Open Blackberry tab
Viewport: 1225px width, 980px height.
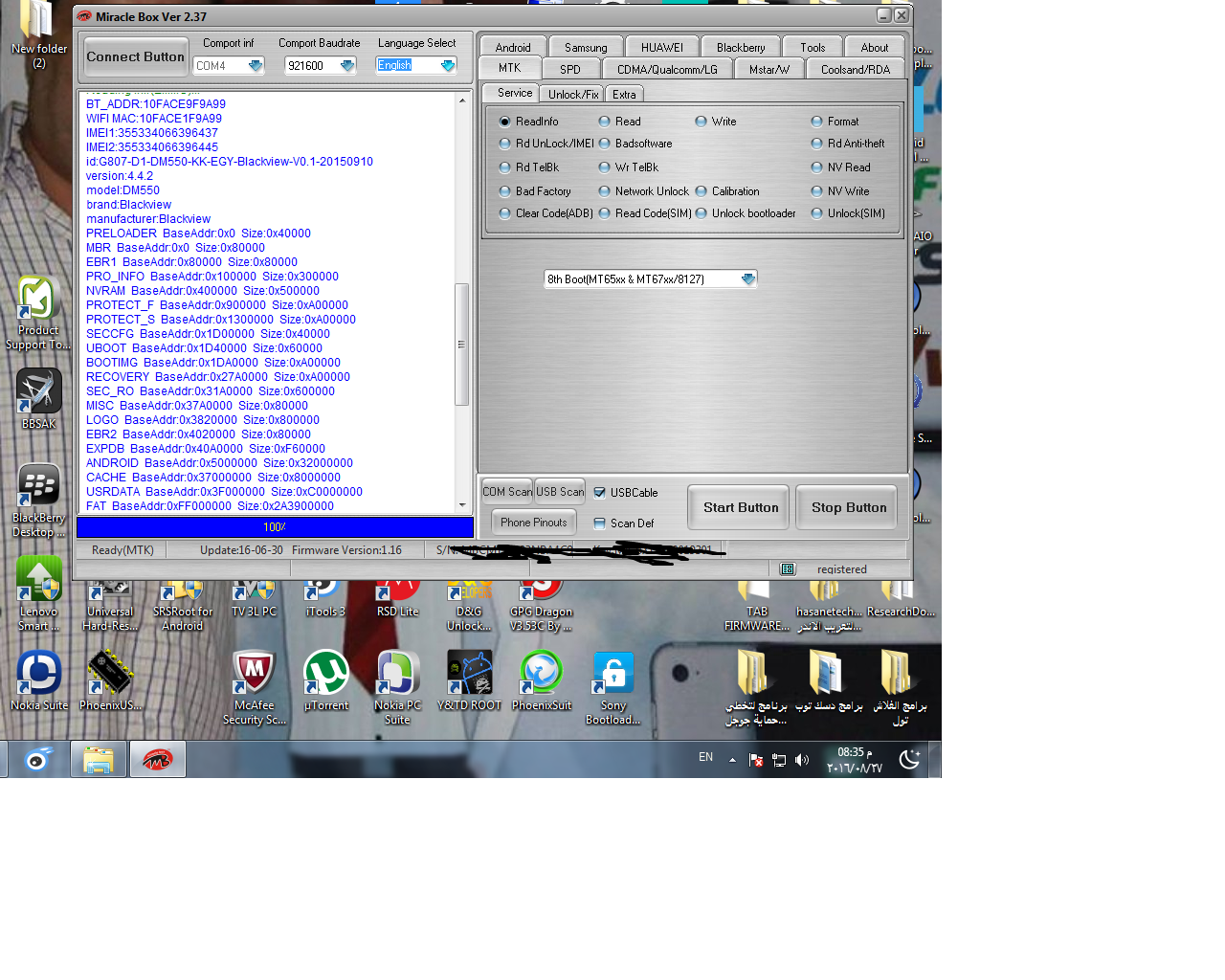point(741,47)
